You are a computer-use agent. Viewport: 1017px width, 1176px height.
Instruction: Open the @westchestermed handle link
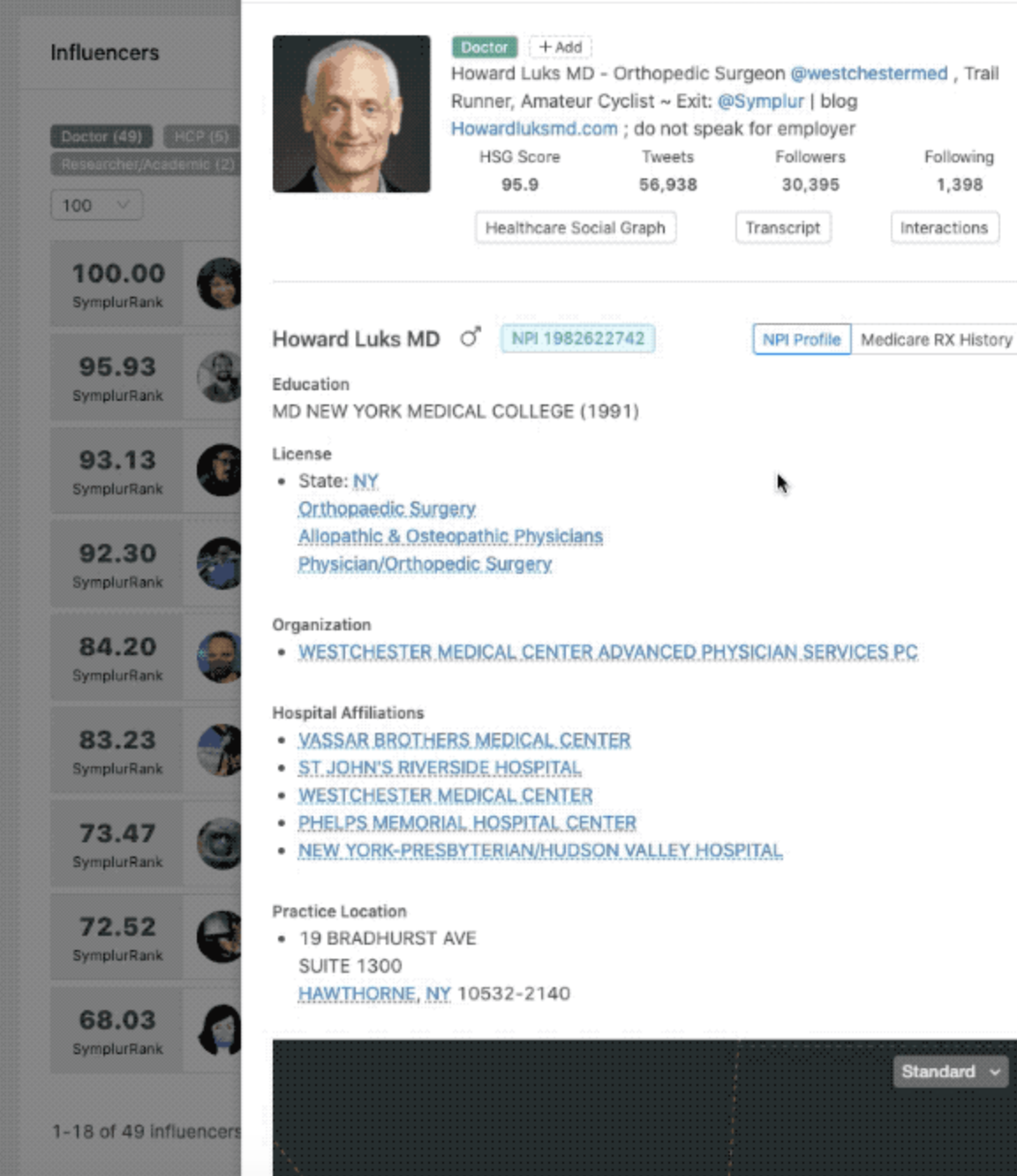[869, 73]
